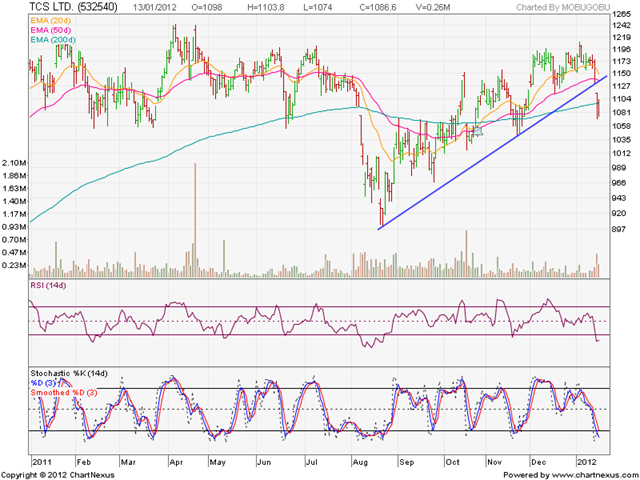This screenshot has height=480, width=640.
Task: Click the Copyright 2012 ChartNexus footer text
Action: click(58, 475)
